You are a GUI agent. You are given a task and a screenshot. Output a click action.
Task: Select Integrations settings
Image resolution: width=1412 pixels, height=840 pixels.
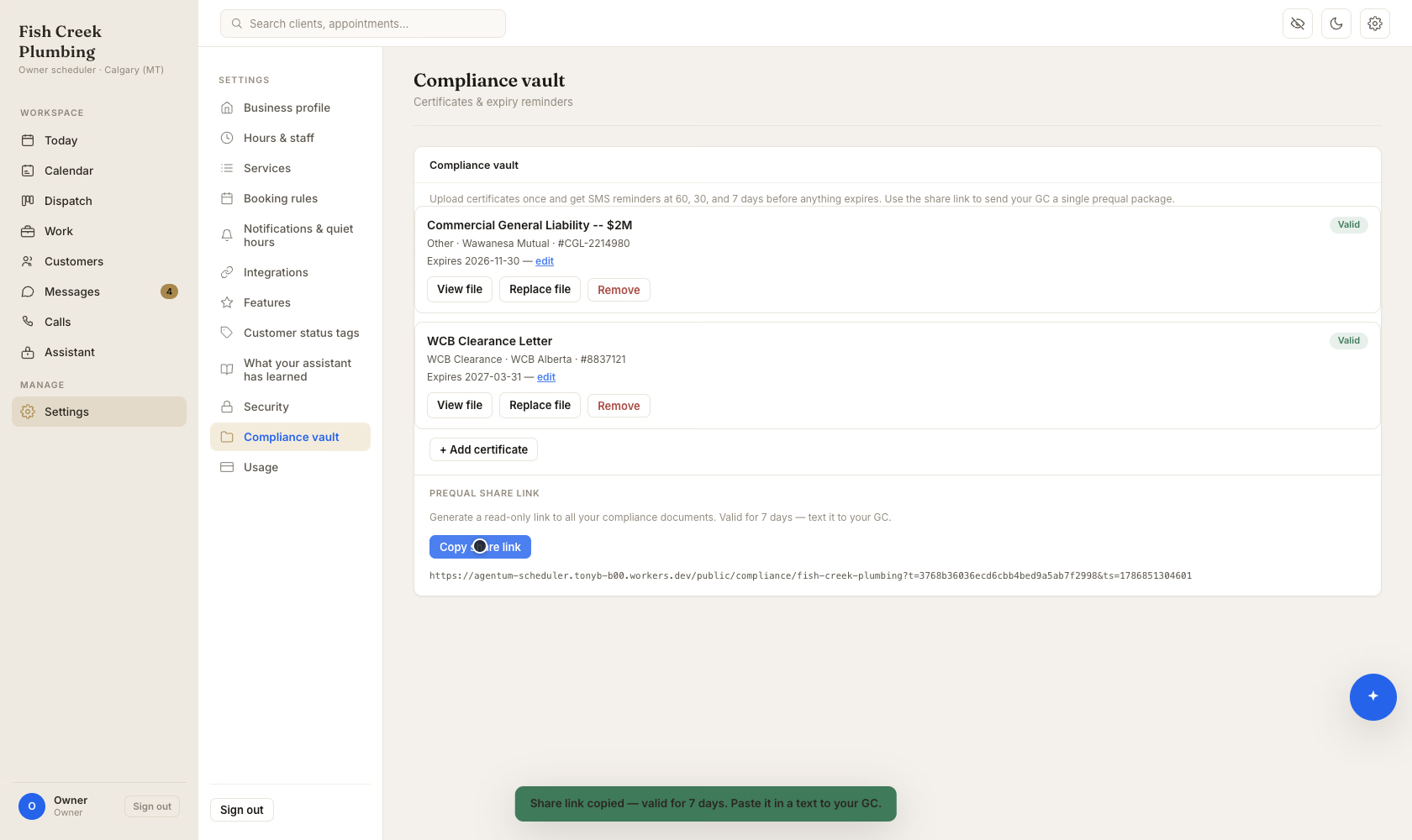tap(290, 272)
